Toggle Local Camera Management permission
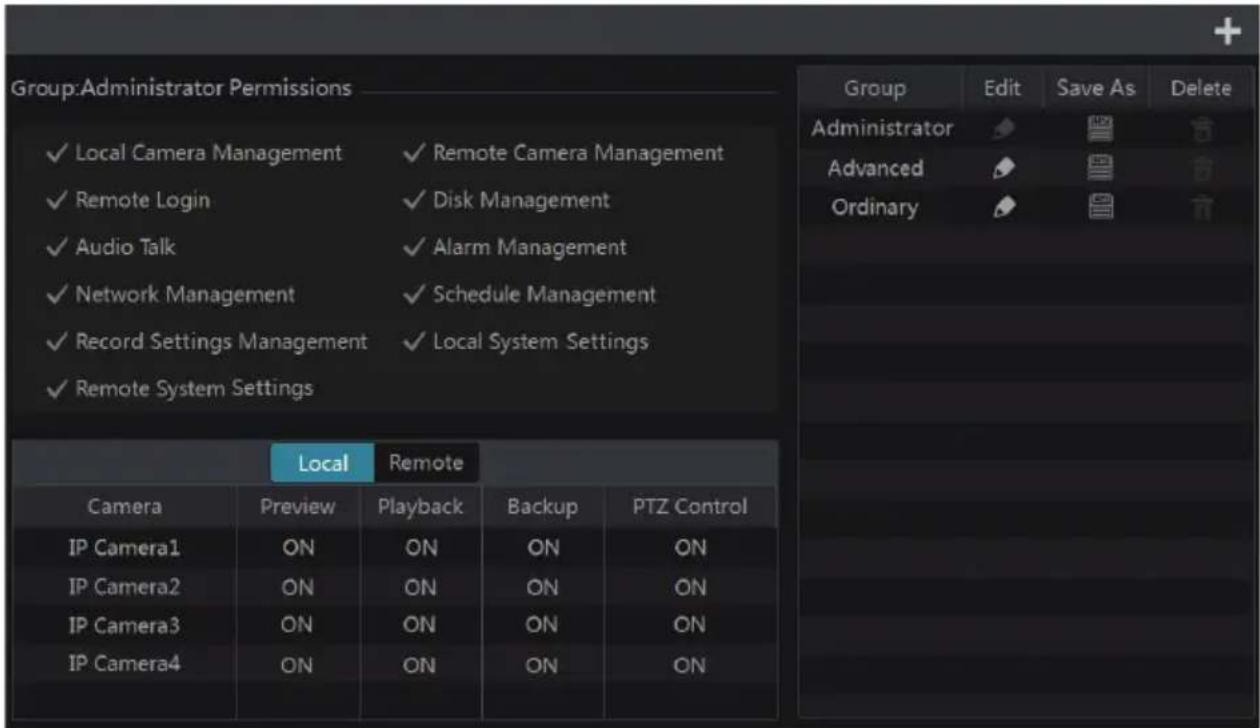Image resolution: width=1260 pixels, height=728 pixels. point(195,154)
